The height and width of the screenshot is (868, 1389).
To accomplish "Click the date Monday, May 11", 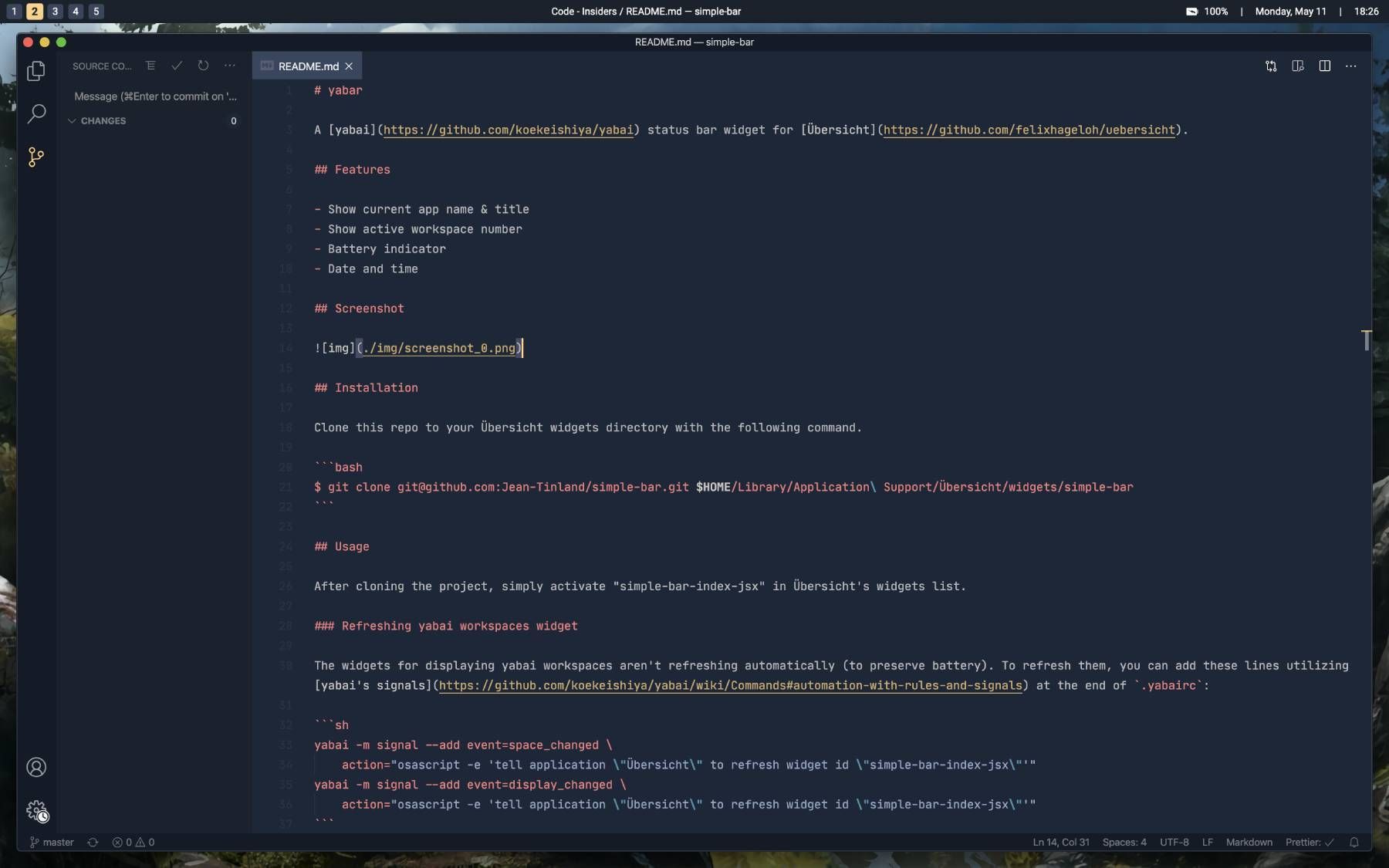I will coord(1290,12).
